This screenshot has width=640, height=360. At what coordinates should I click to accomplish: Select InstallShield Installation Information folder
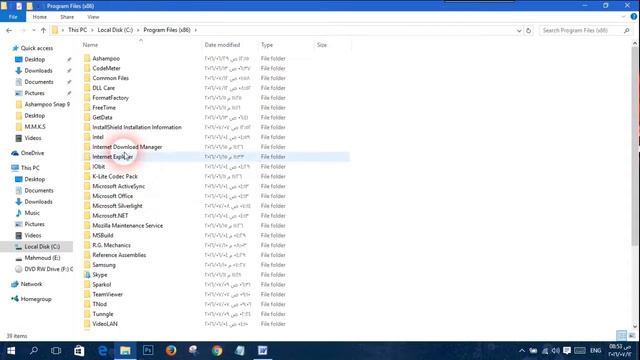pos(137,127)
